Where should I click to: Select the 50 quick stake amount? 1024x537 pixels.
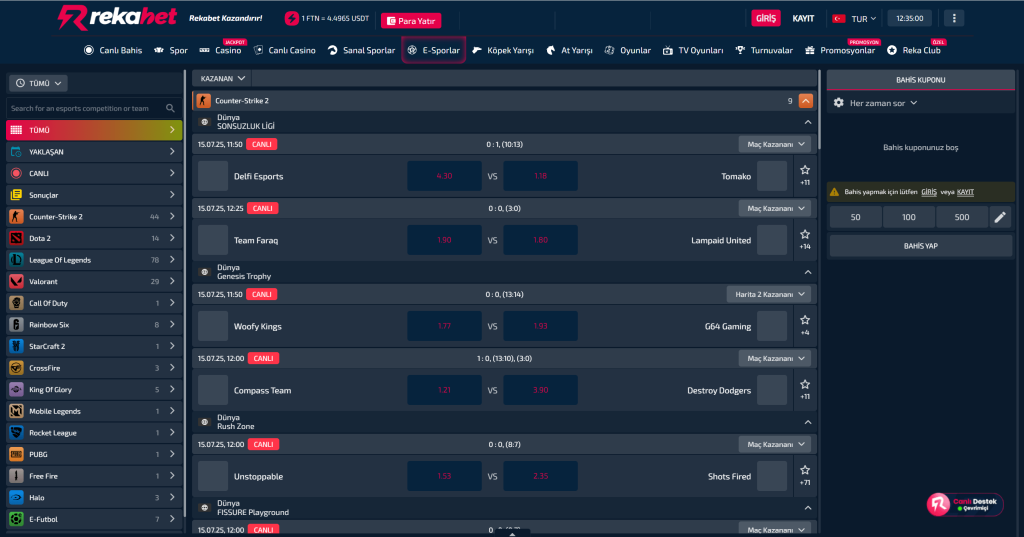coord(856,217)
